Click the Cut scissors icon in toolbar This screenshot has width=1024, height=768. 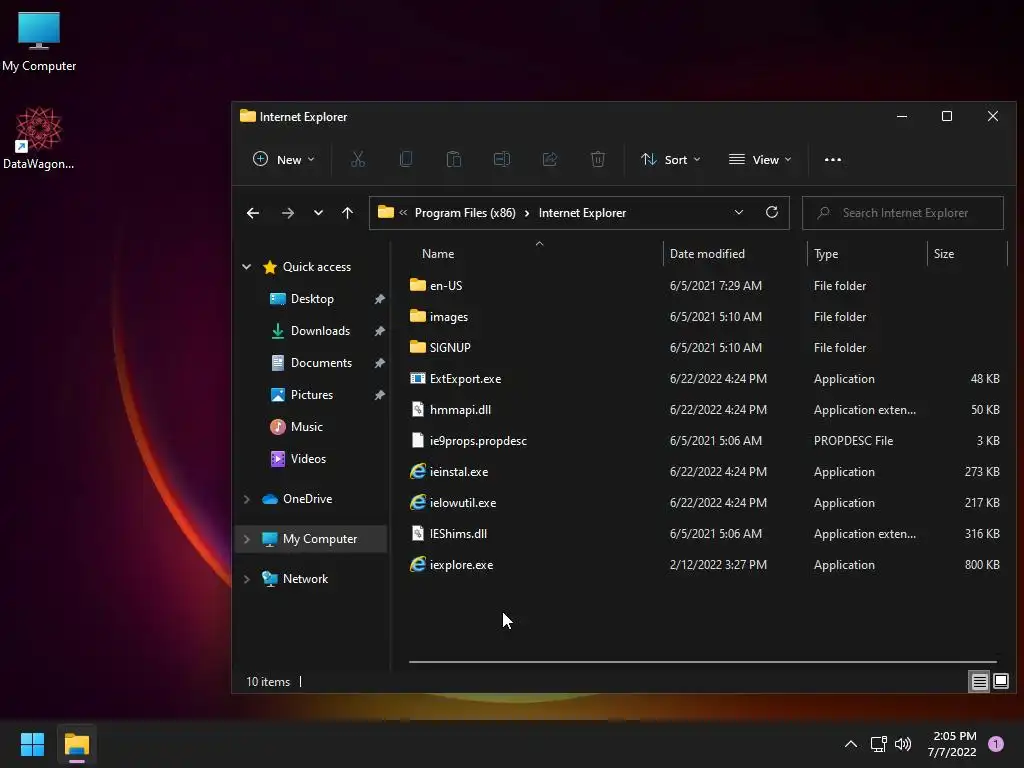[x=357, y=159]
